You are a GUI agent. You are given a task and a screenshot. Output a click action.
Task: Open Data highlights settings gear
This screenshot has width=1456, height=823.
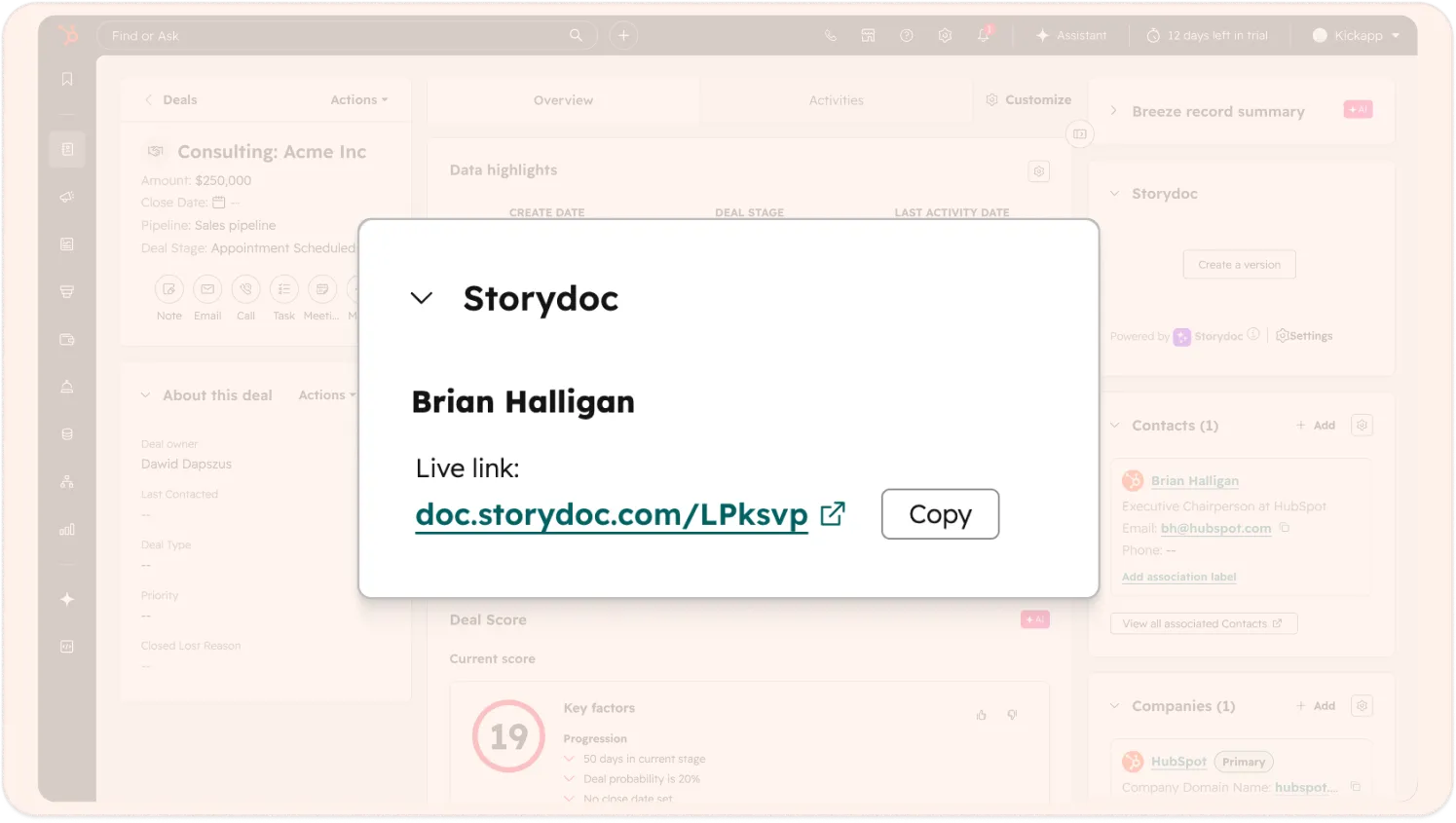coord(1039,171)
